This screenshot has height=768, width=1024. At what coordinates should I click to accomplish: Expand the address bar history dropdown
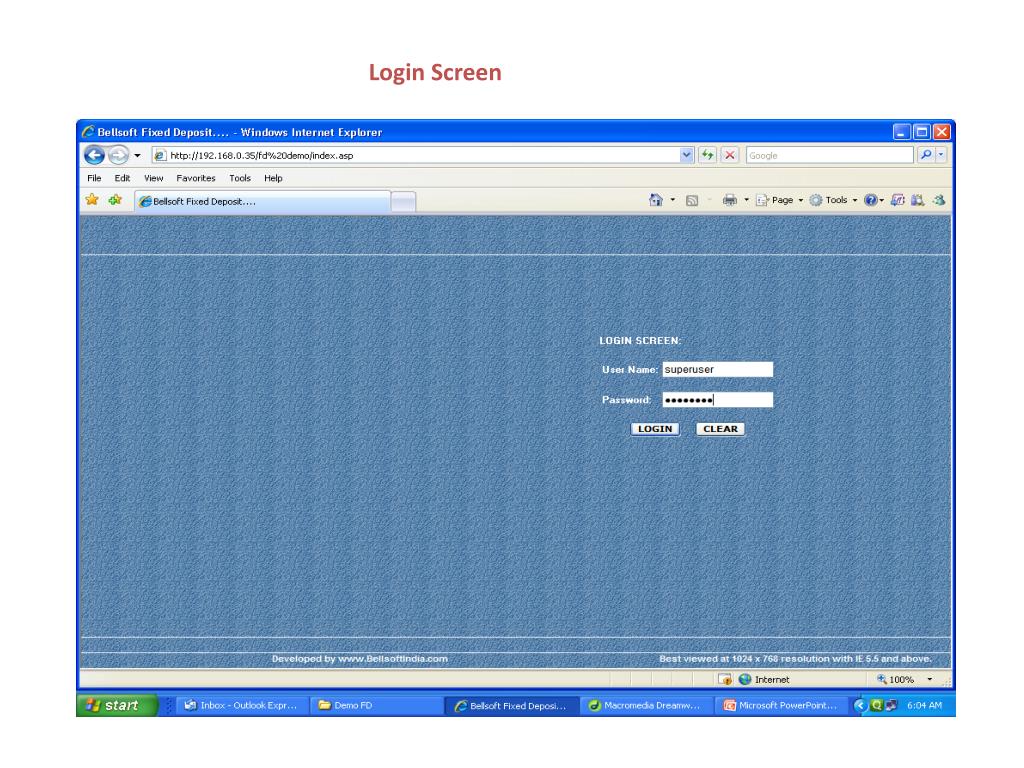point(686,155)
